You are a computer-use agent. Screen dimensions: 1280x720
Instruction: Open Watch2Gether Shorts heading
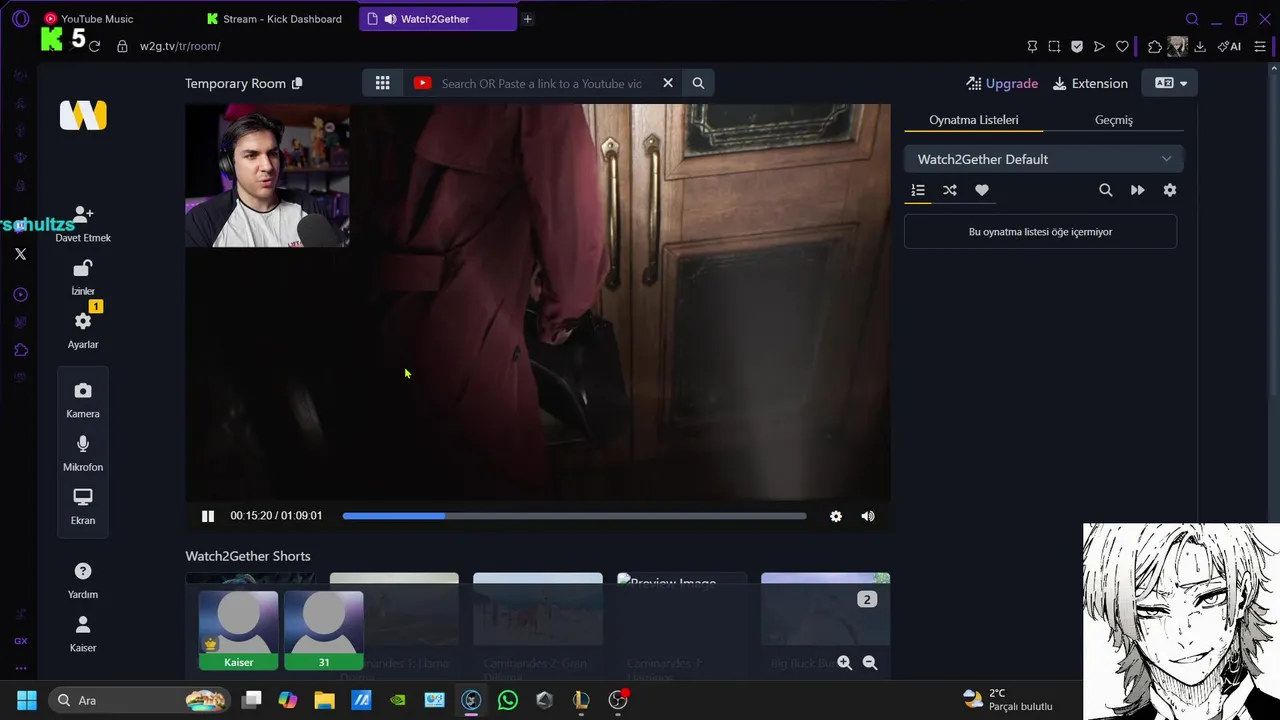coord(248,556)
